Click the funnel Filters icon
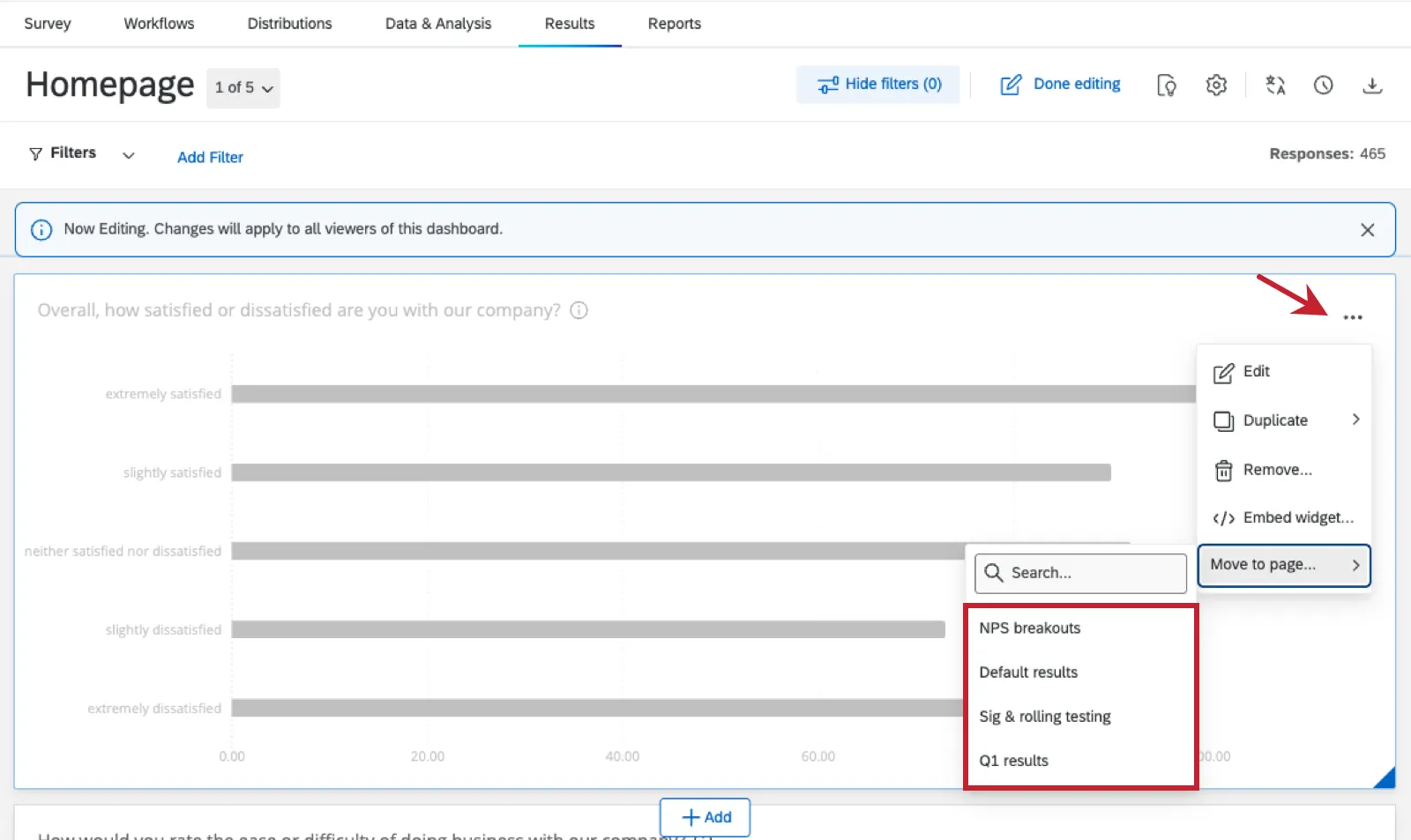 coord(35,154)
